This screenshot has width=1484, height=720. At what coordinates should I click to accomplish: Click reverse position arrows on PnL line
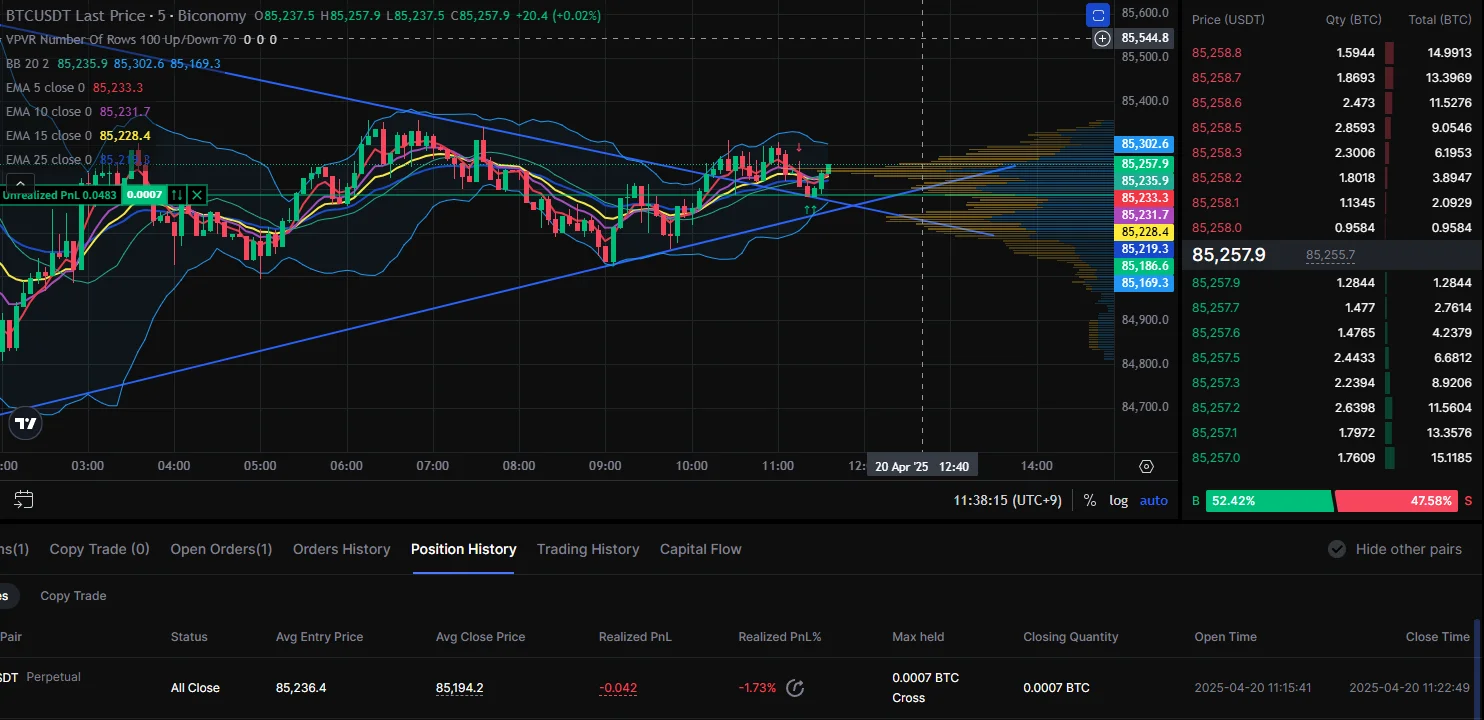tap(176, 194)
